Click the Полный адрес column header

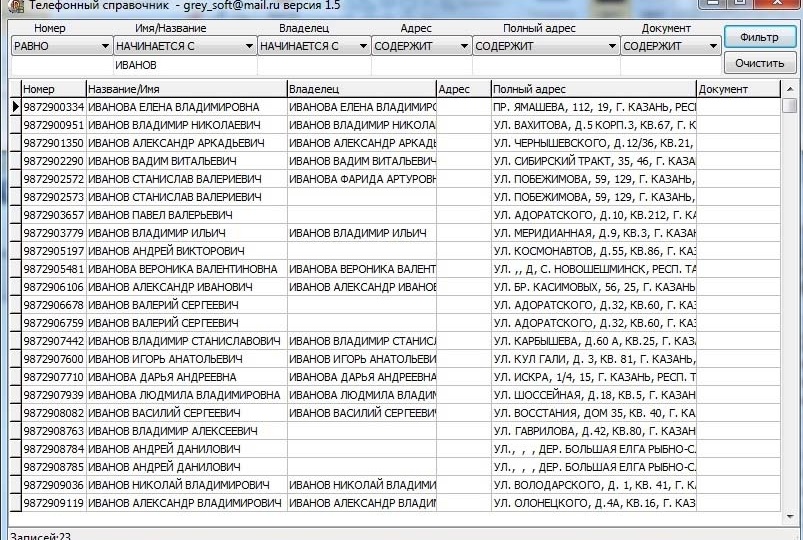[594, 89]
